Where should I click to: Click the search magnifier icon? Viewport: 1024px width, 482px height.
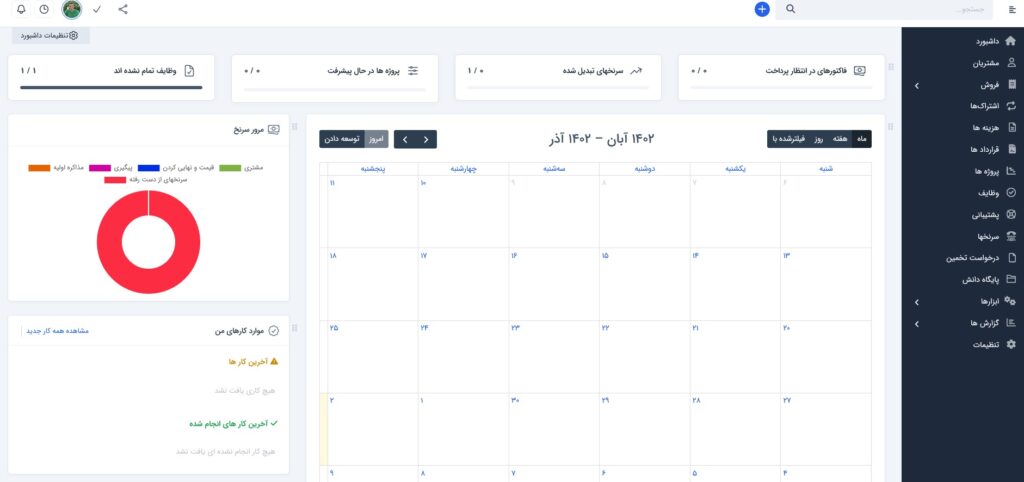click(791, 9)
